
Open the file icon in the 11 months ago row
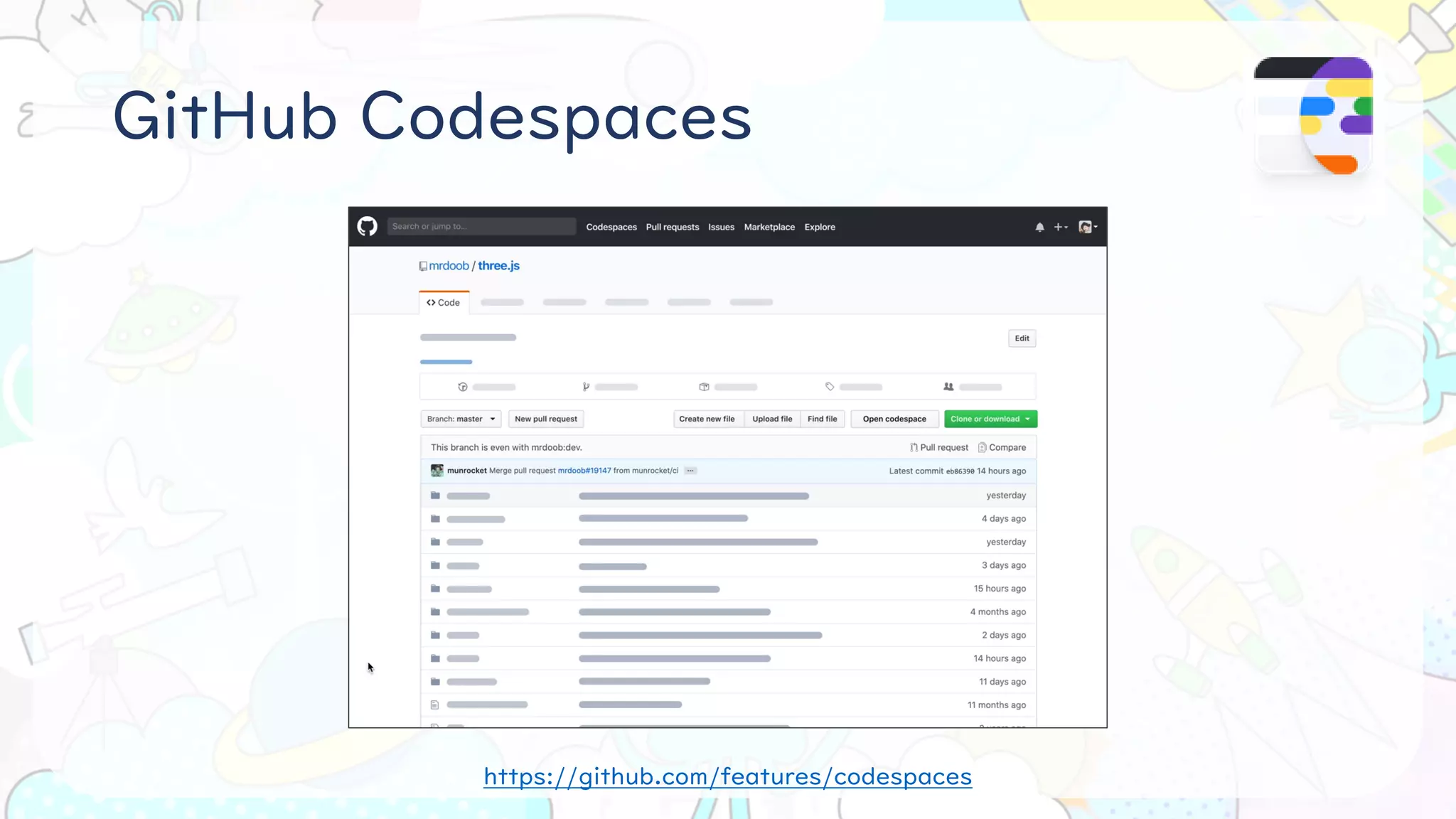[x=434, y=705]
